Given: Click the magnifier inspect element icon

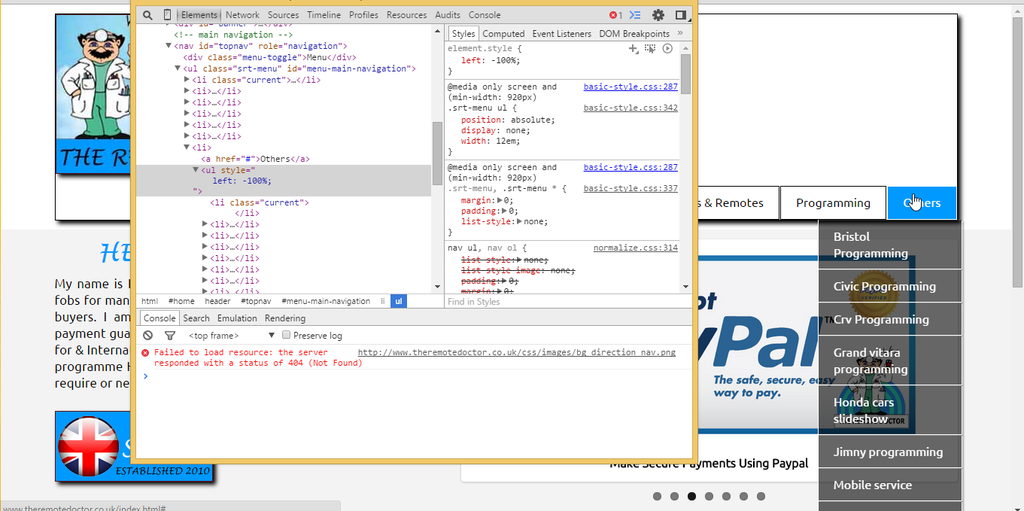Looking at the screenshot, I should (147, 15).
